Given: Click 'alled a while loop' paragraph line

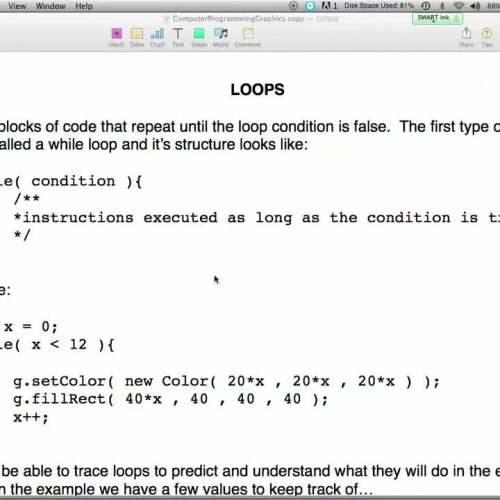Looking at the screenshot, I should 154,145.
